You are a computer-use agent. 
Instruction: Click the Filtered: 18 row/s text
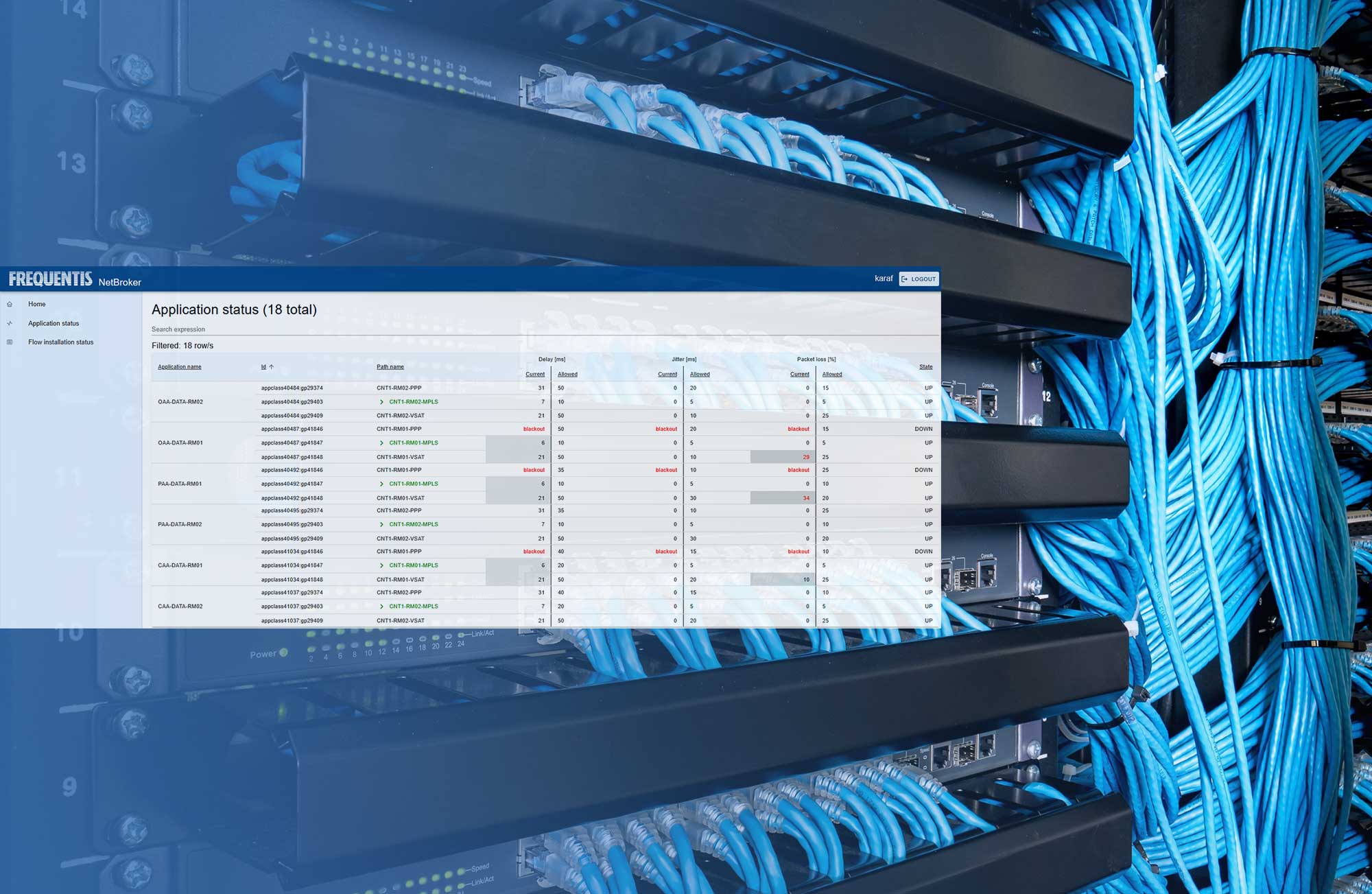(182, 346)
